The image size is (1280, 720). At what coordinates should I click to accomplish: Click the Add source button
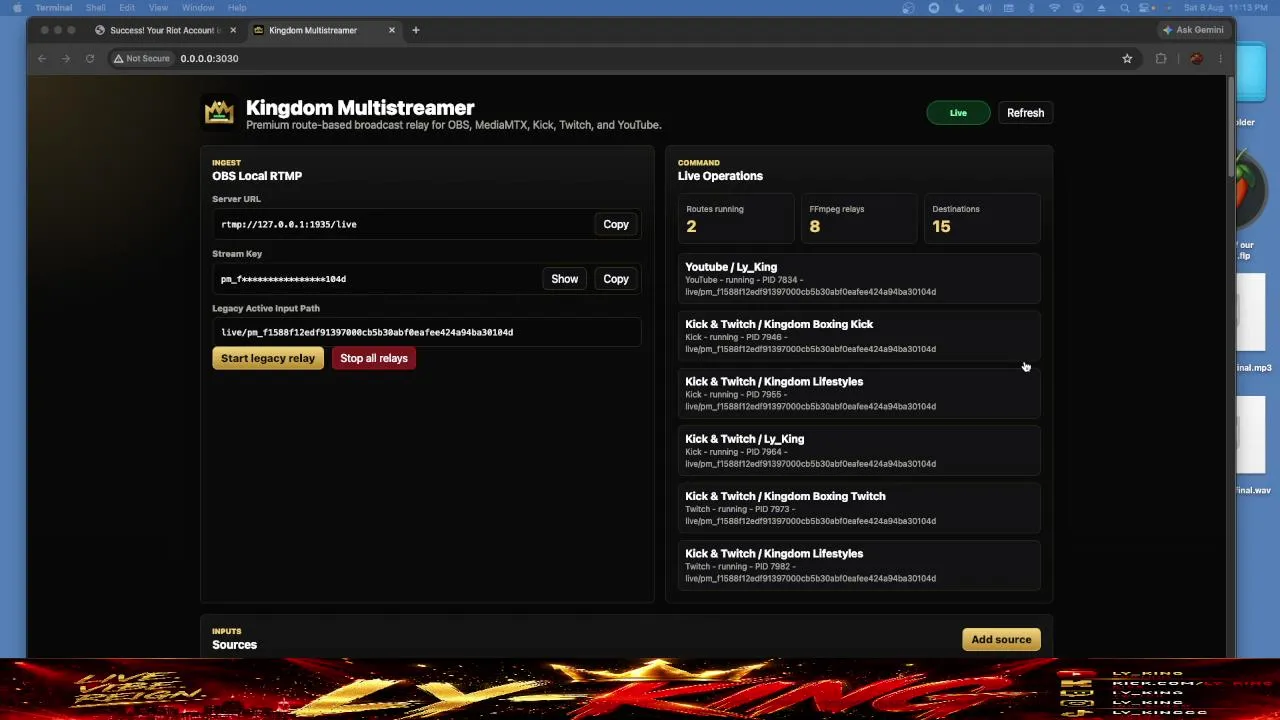[1001, 640]
